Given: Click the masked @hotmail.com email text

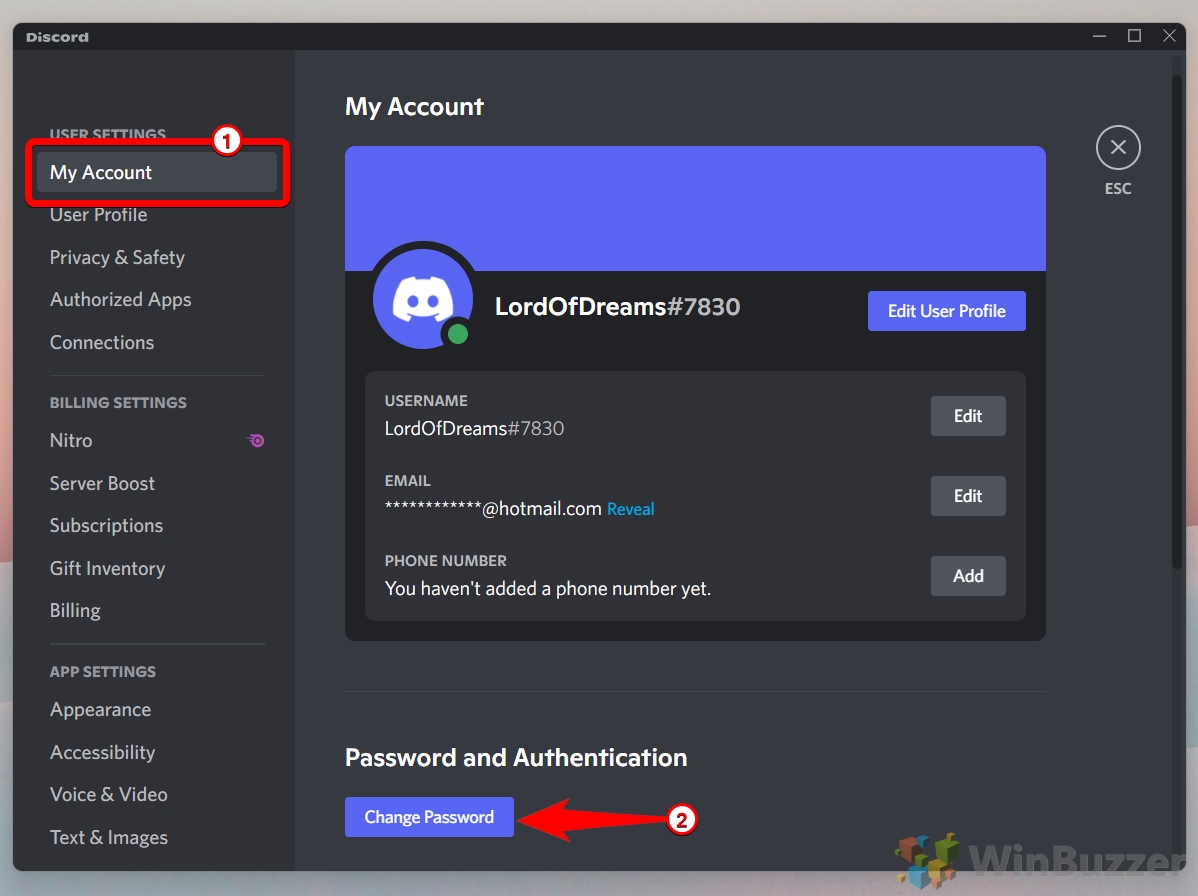Looking at the screenshot, I should pyautogui.click(x=493, y=509).
